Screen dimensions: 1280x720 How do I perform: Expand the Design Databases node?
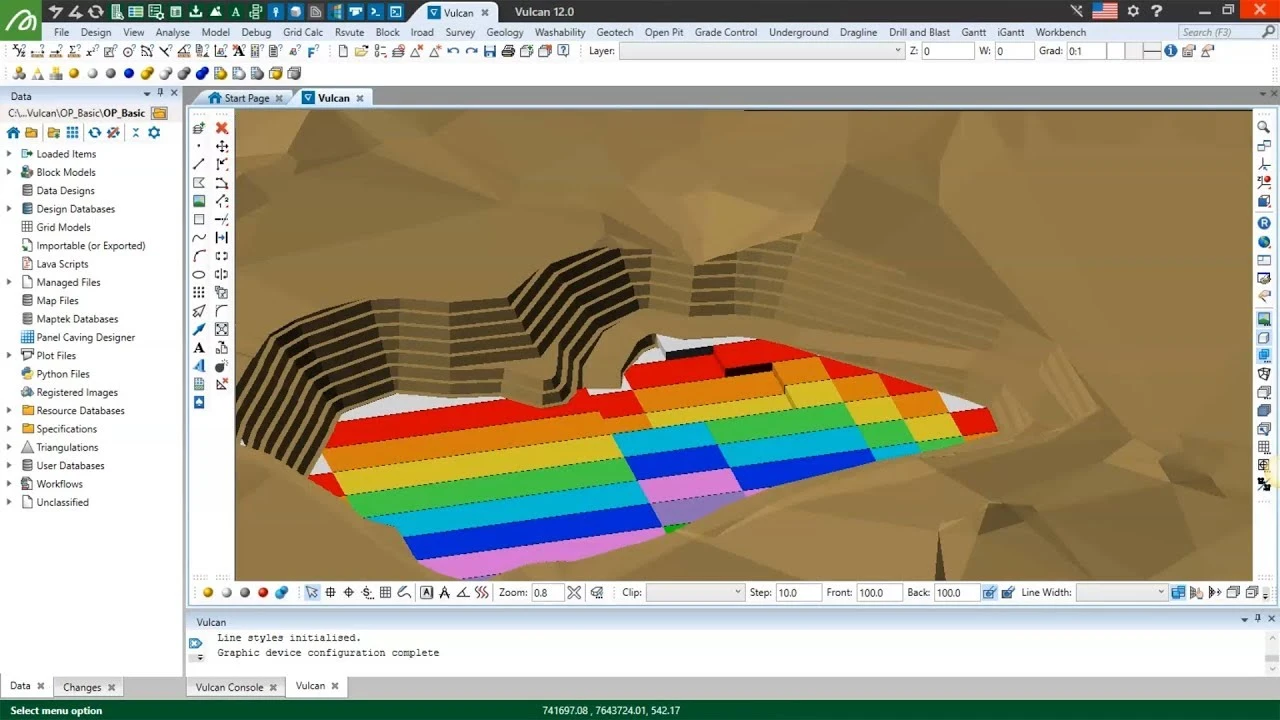point(10,209)
